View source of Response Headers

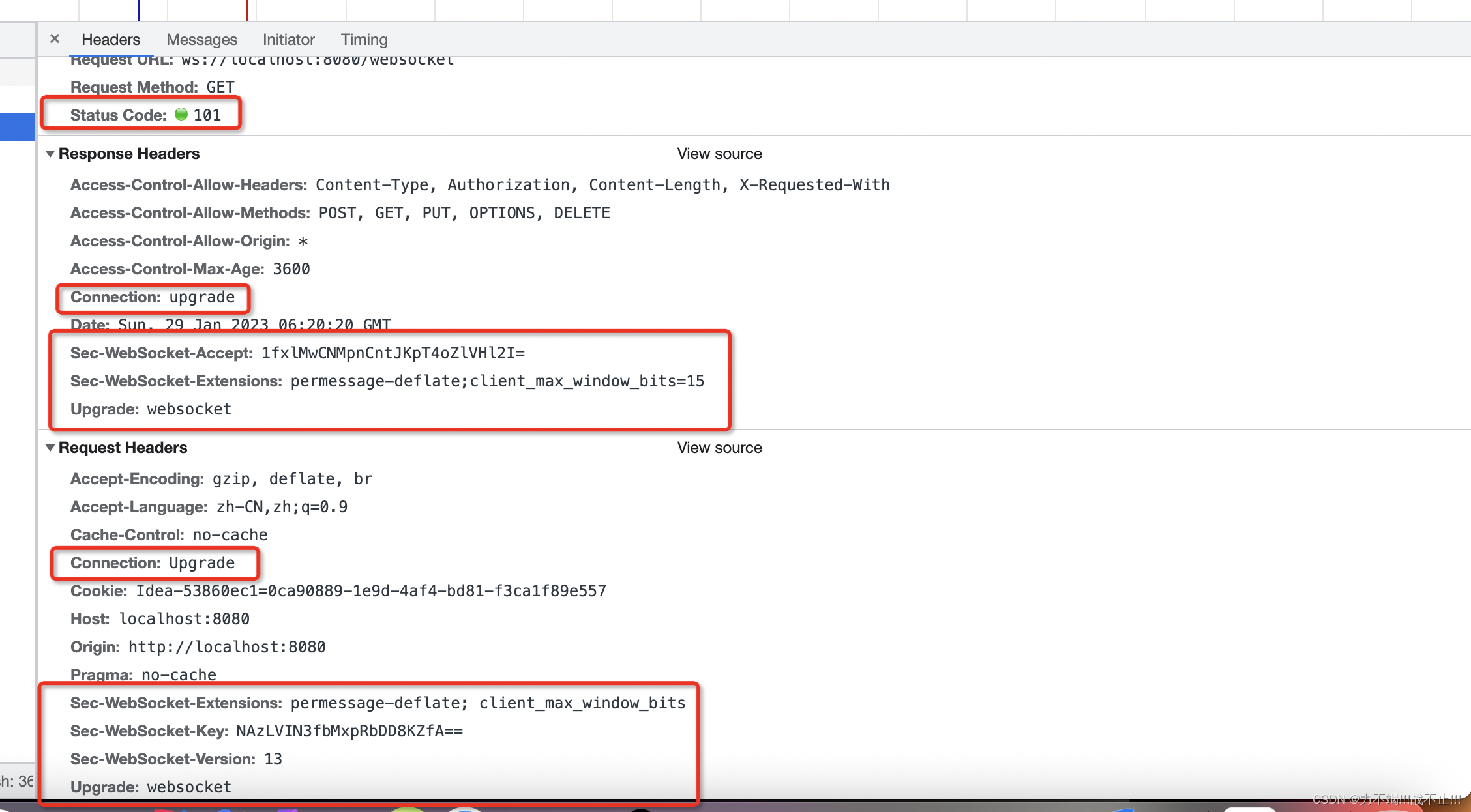click(719, 154)
